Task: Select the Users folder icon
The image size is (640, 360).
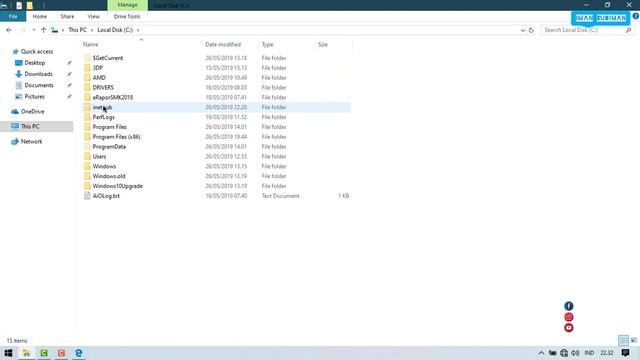Action: 87,156
